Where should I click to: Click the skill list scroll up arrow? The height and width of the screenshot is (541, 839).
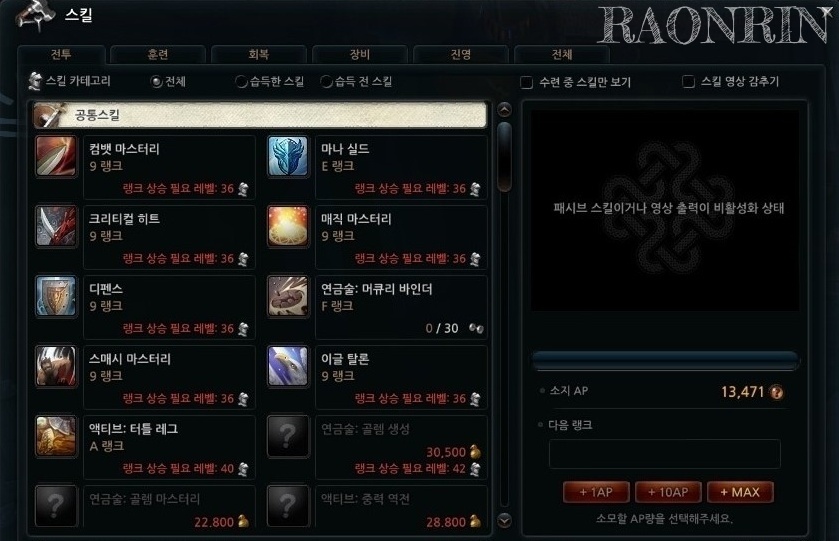coord(504,110)
